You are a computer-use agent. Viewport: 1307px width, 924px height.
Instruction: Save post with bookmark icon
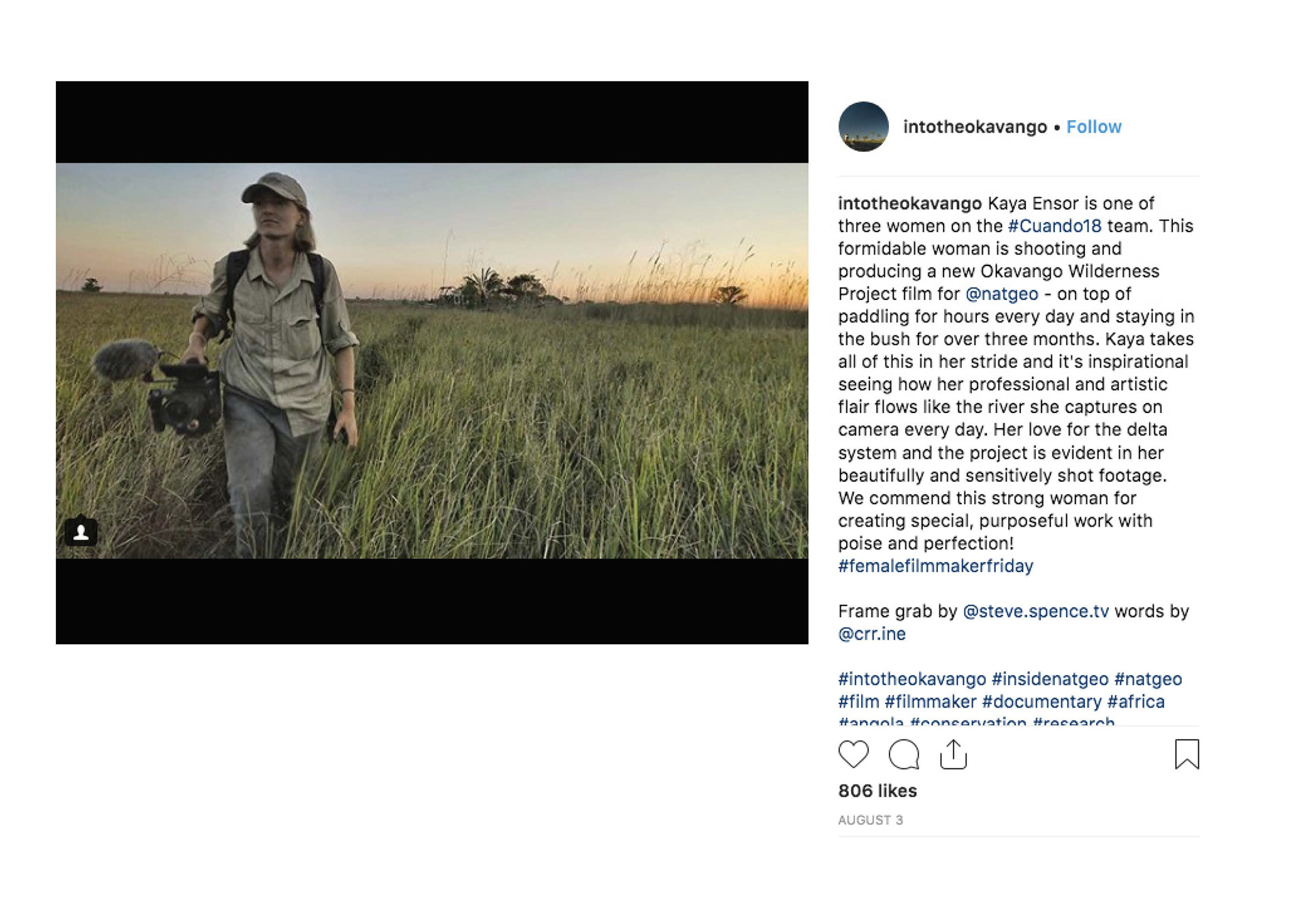(x=1187, y=754)
